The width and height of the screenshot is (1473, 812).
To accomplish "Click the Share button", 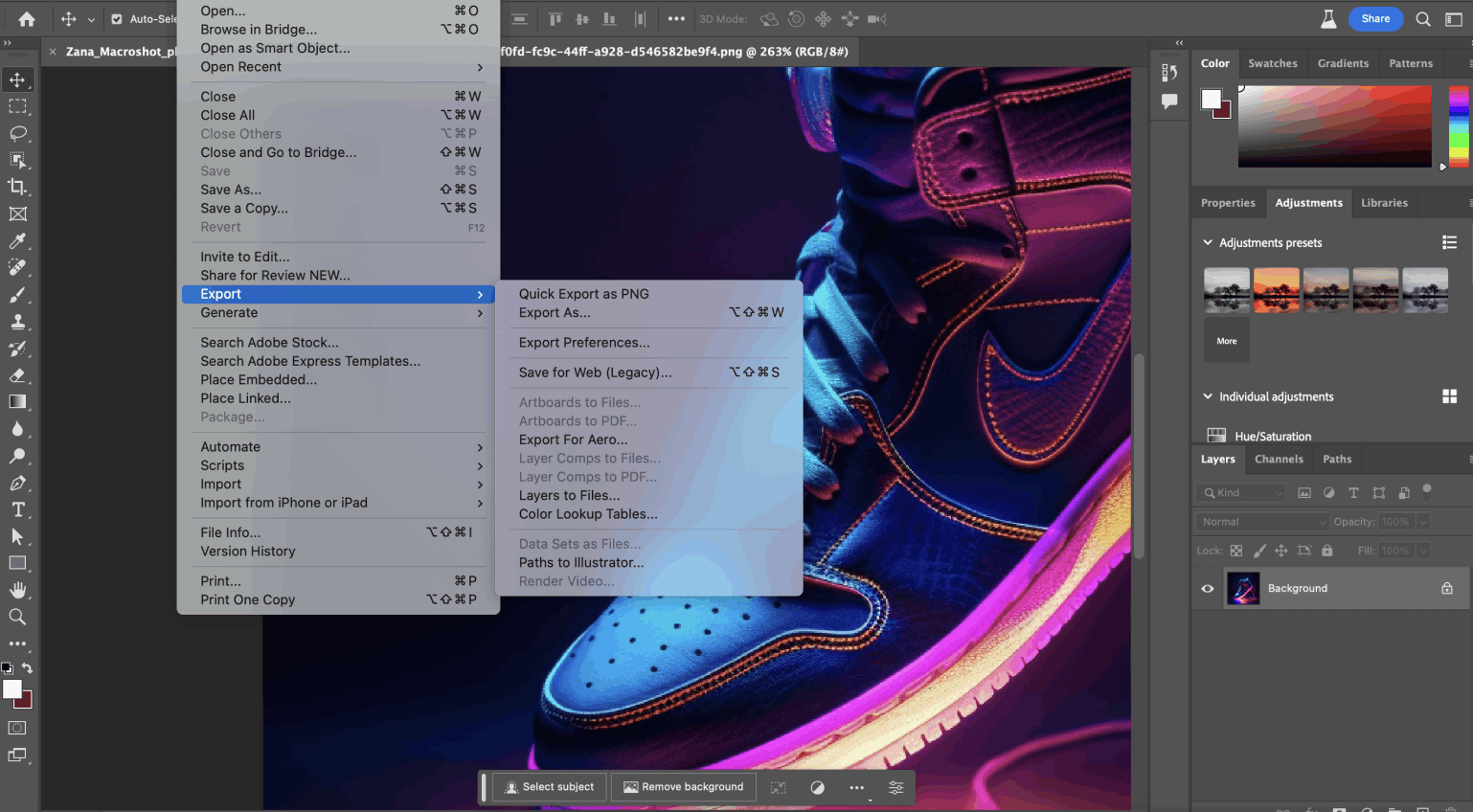I will pyautogui.click(x=1375, y=19).
